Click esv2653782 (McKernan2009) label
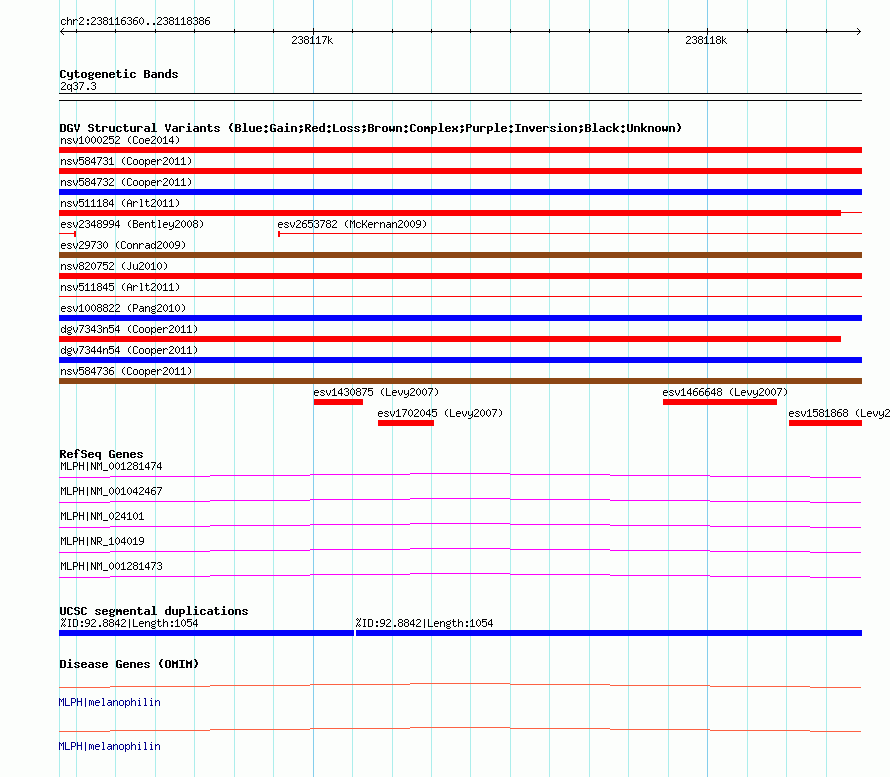 pyautogui.click(x=352, y=224)
